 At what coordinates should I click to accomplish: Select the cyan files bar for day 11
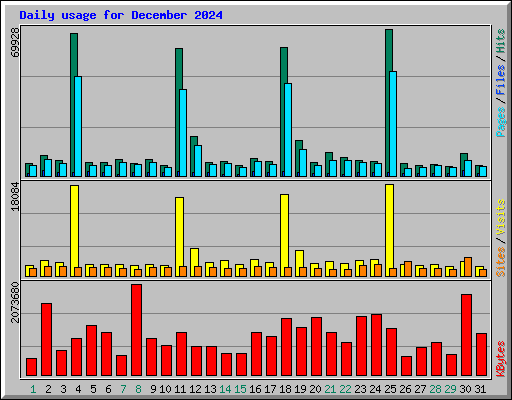183,133
